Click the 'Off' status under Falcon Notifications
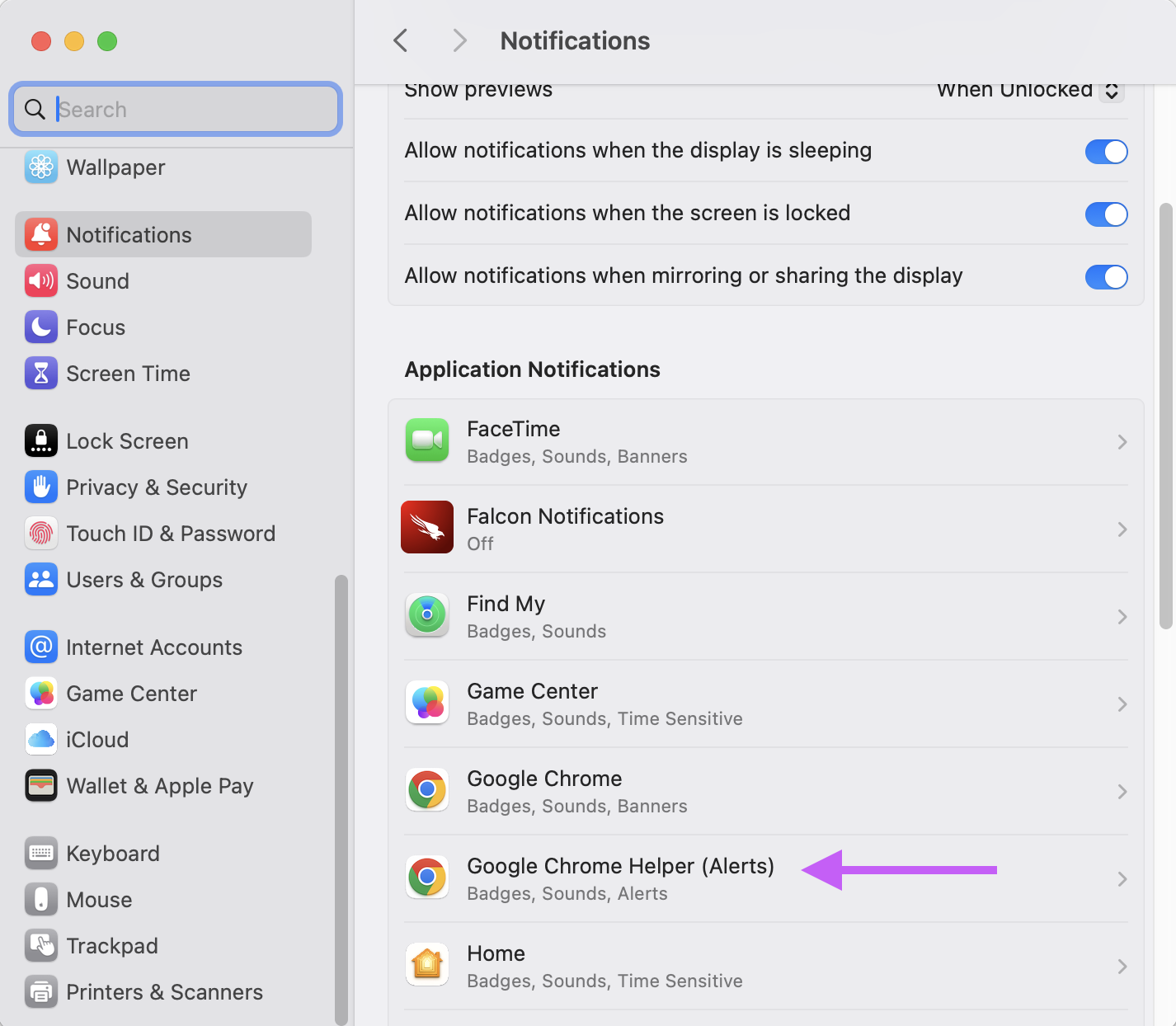The width and height of the screenshot is (1176, 1026). [x=480, y=544]
